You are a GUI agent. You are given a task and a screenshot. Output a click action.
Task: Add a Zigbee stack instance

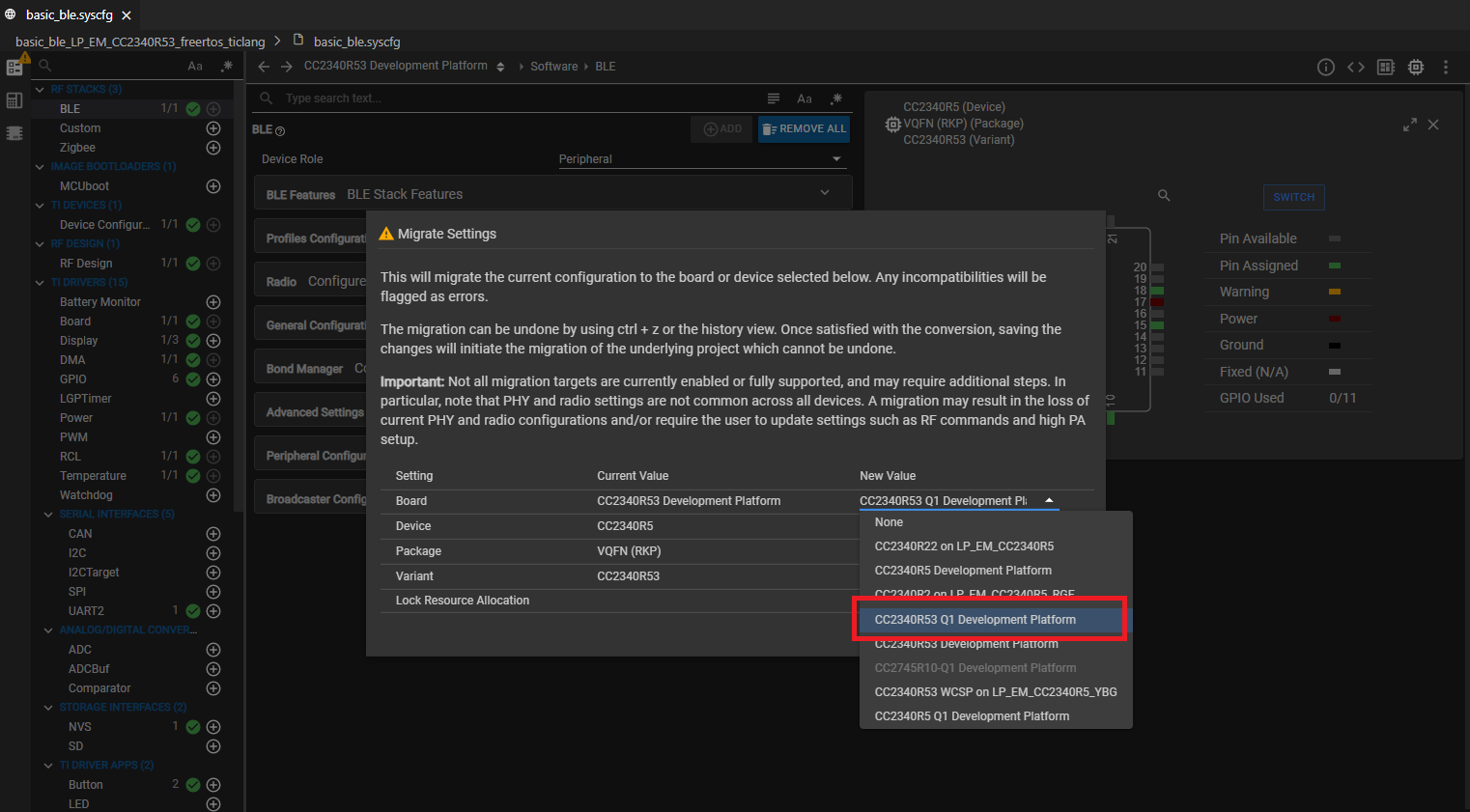(x=213, y=148)
